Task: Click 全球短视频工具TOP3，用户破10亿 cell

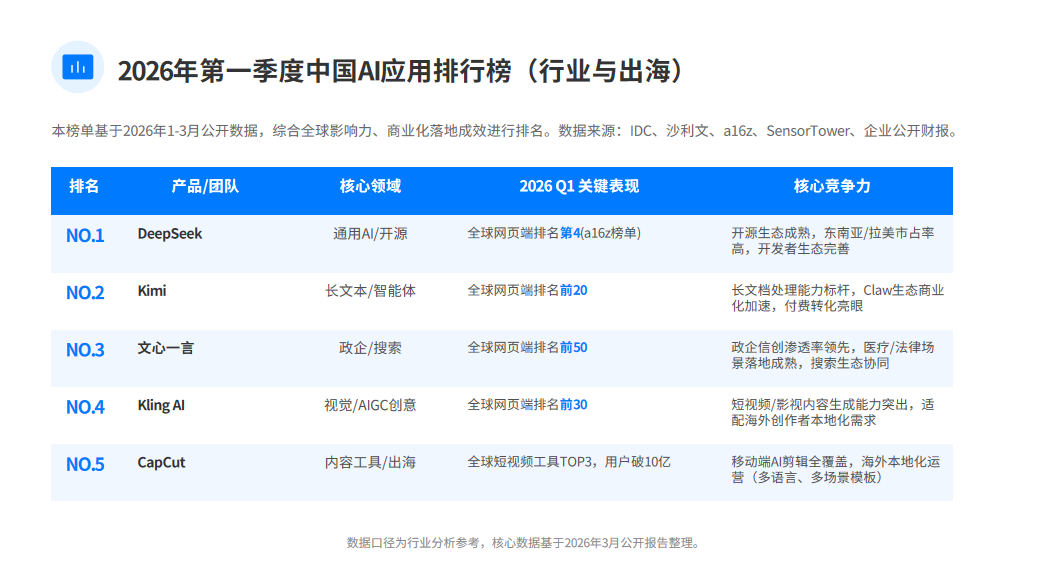Action: tap(569, 462)
